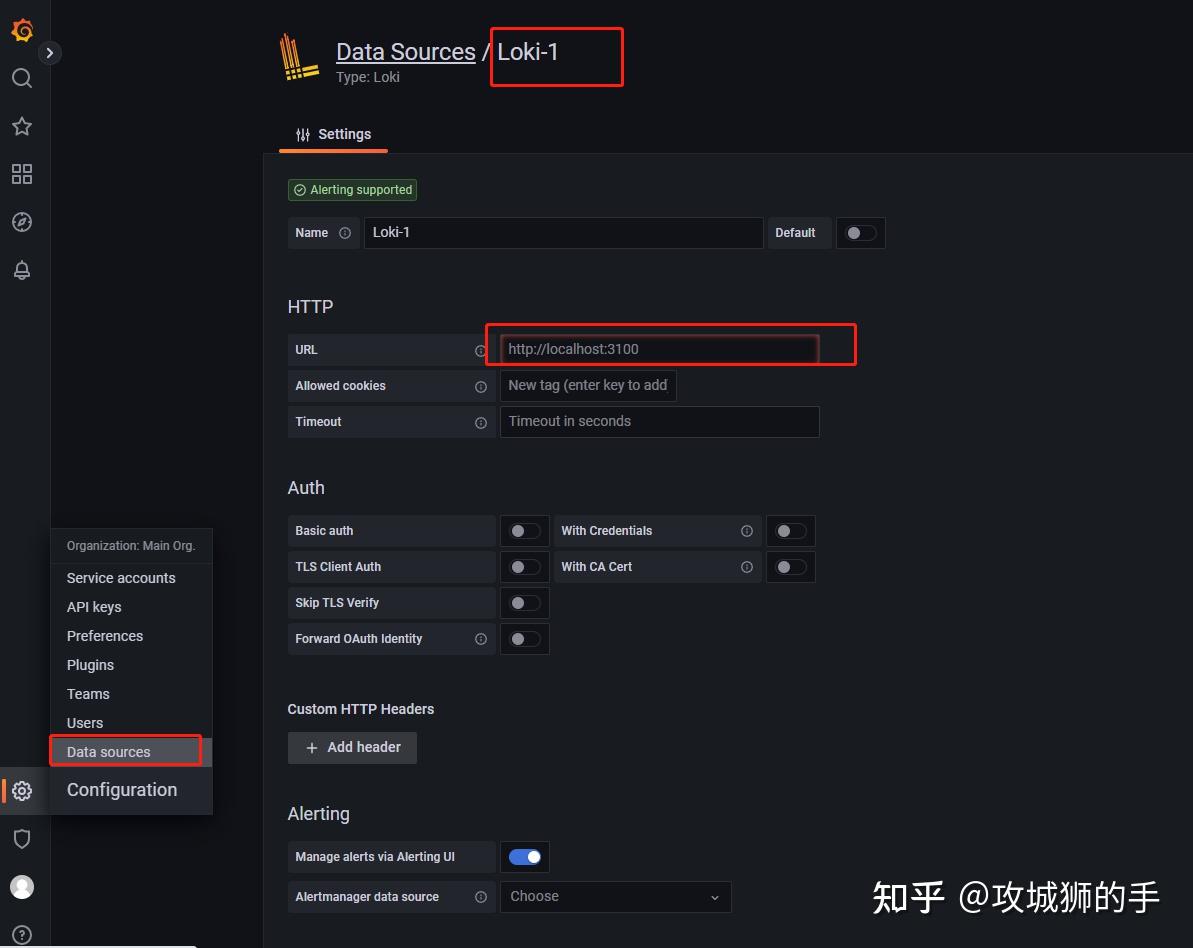Select Teams from the Configuration menu
This screenshot has height=948, width=1193.
click(x=88, y=693)
